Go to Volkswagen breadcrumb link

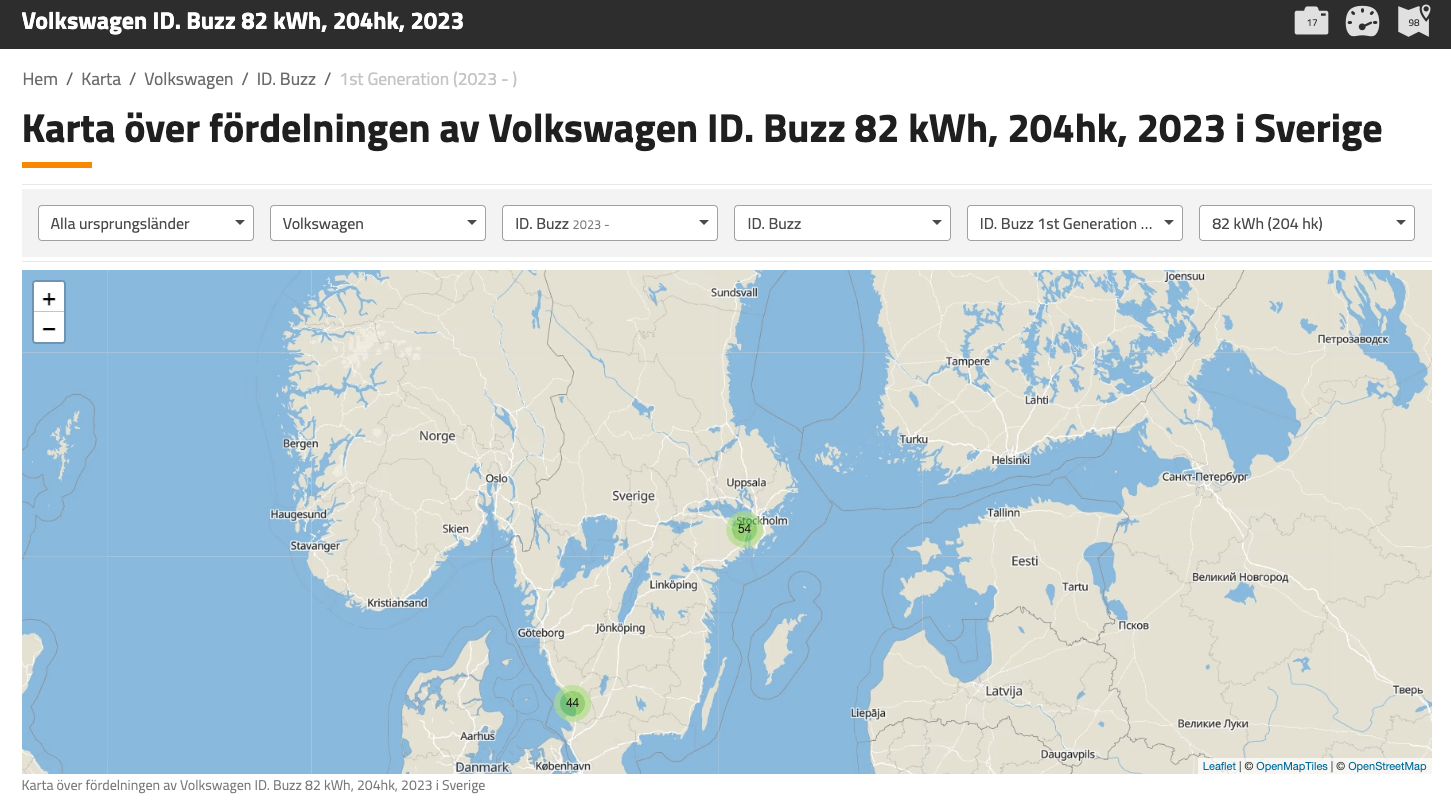click(x=189, y=79)
